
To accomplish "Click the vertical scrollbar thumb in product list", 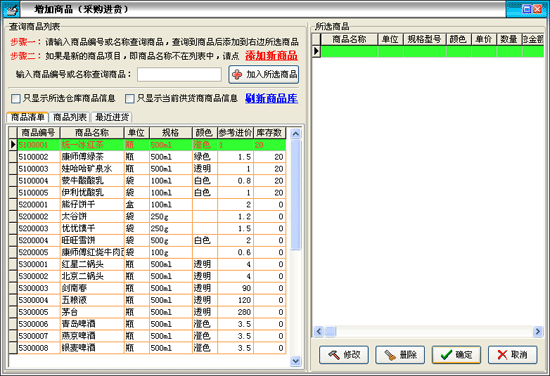I will (x=296, y=195).
